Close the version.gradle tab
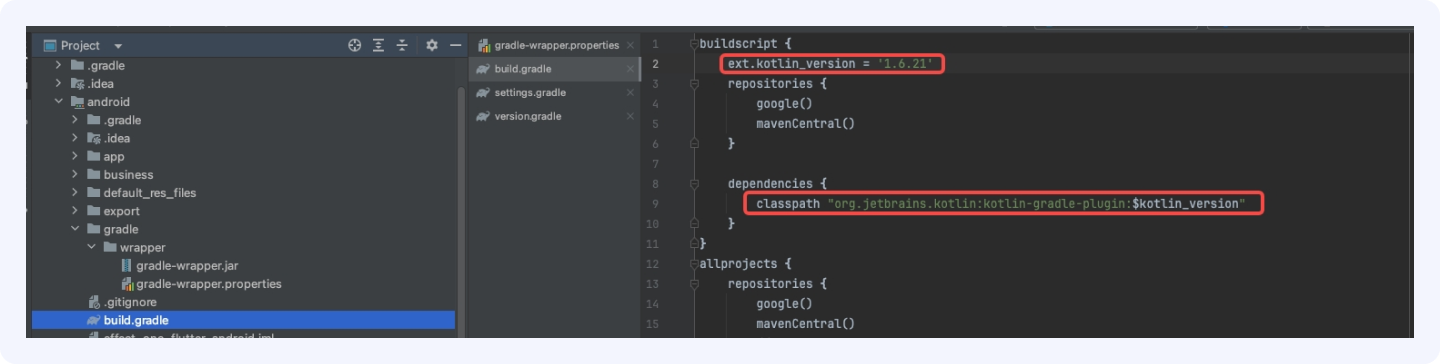 [x=630, y=117]
